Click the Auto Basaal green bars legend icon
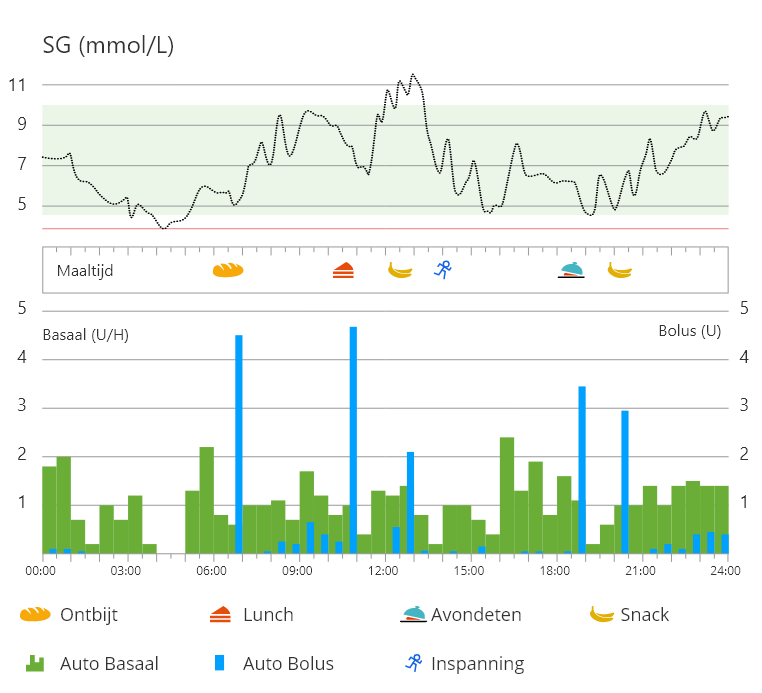762x693 pixels. [x=36, y=663]
